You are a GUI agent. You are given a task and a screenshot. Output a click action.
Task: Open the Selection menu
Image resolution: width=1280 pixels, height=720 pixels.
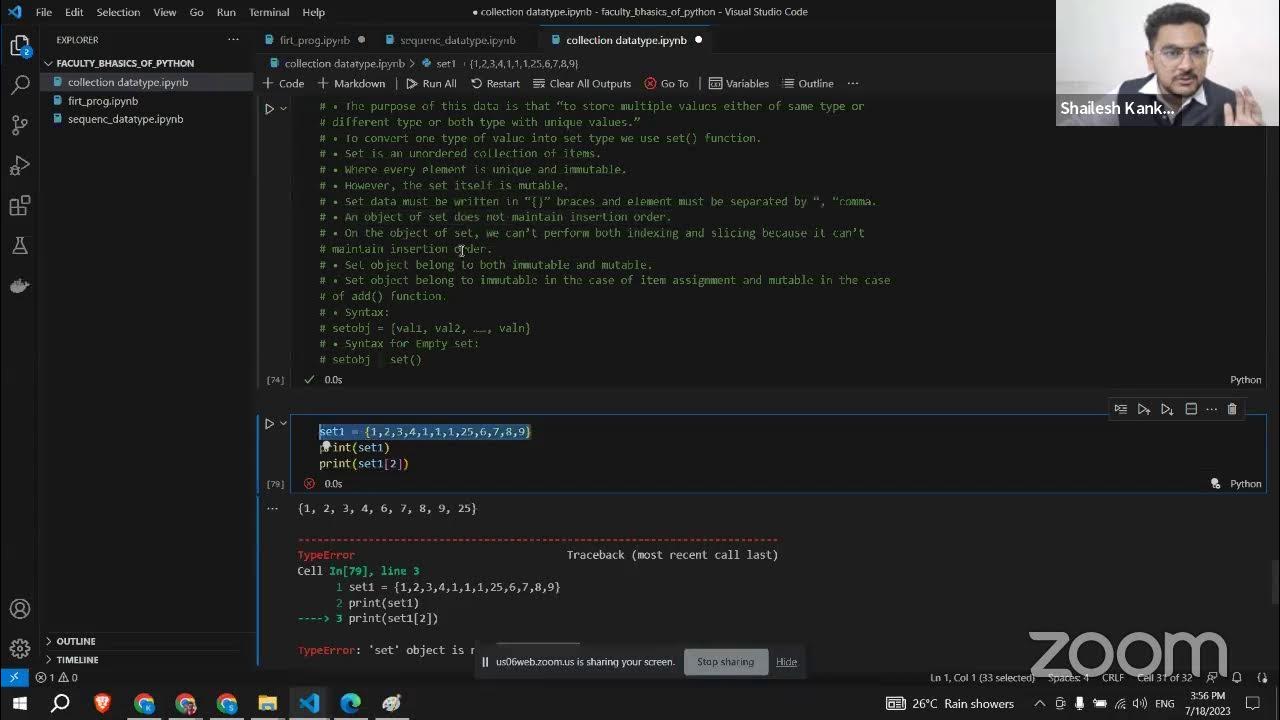click(x=118, y=12)
